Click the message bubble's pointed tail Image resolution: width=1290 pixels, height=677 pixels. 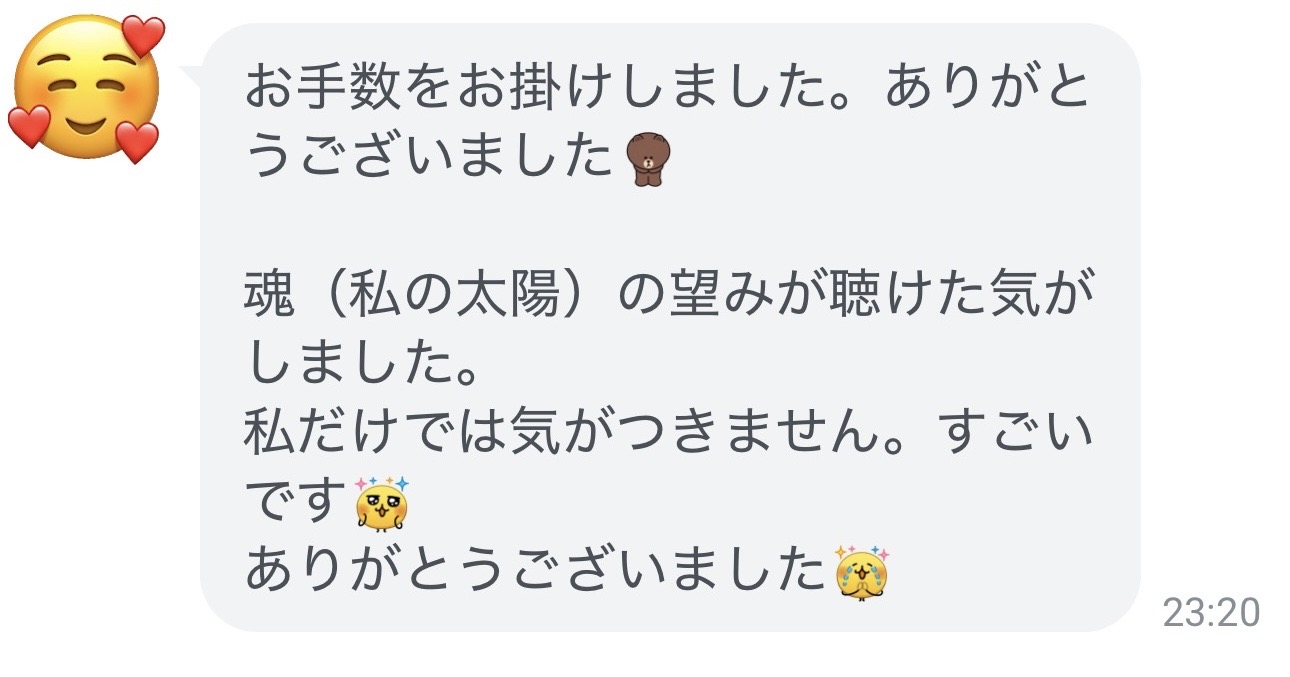[192, 74]
